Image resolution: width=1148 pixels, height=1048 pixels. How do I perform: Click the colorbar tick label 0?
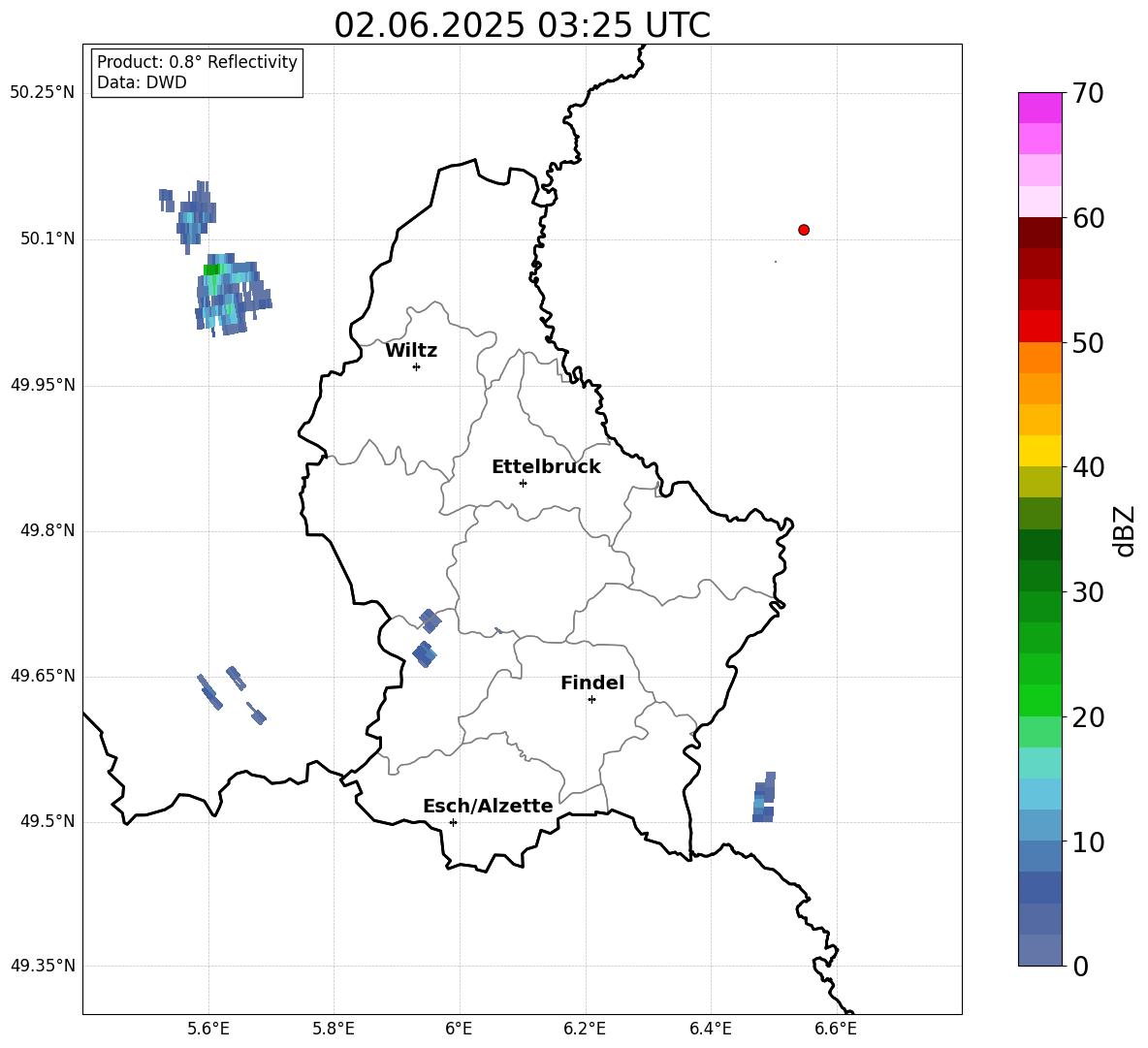coord(1081,967)
